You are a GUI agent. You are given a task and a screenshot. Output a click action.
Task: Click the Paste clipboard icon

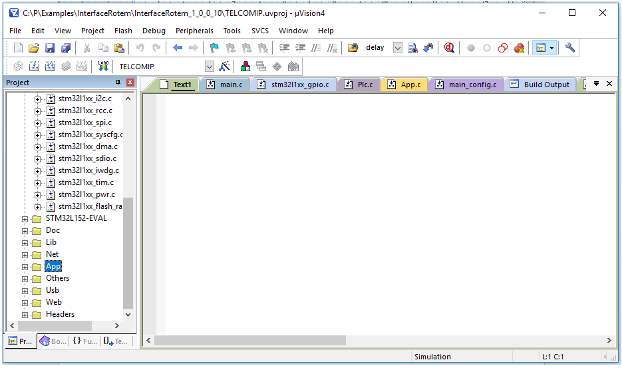pos(119,48)
